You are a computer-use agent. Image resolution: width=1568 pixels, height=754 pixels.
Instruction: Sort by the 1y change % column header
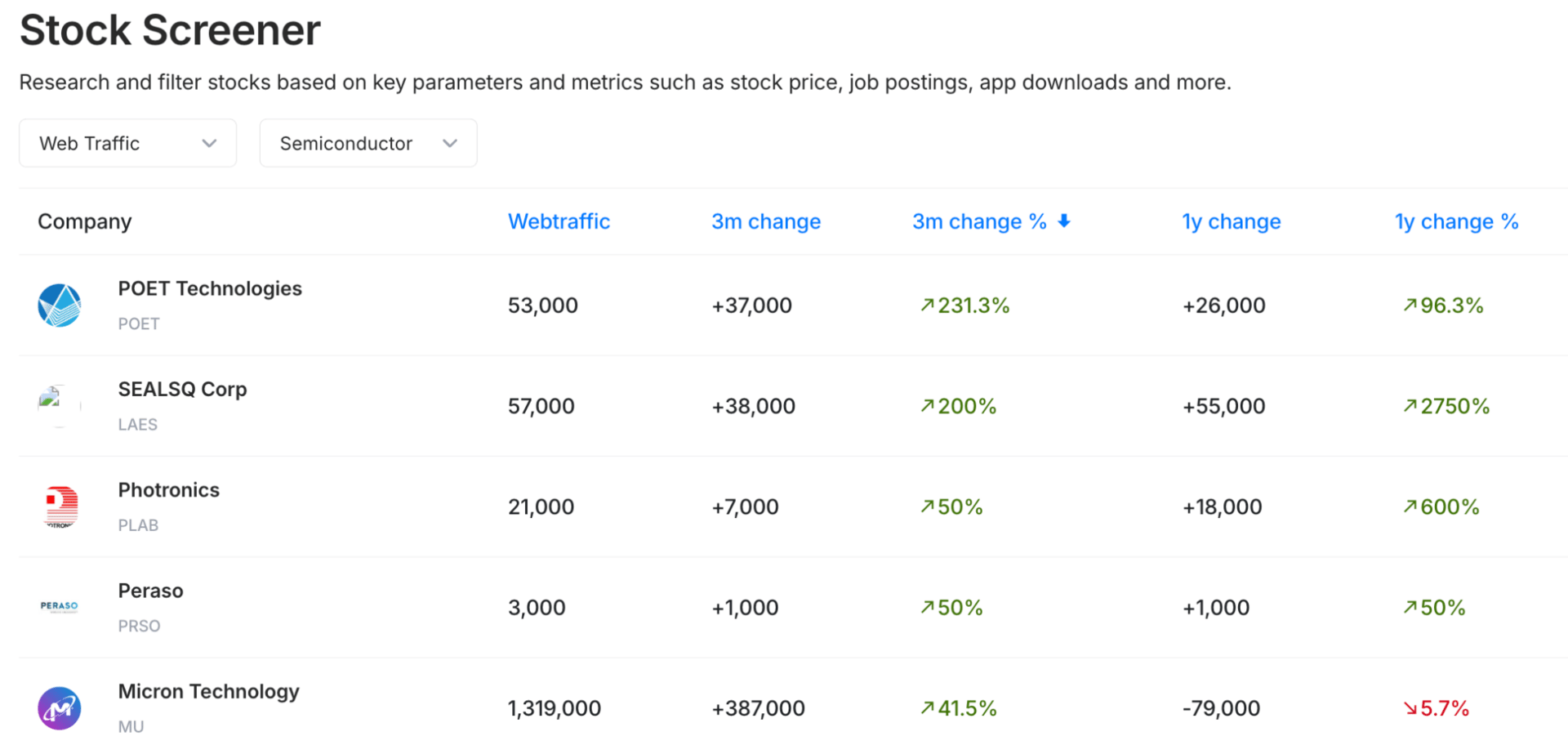[1456, 221]
